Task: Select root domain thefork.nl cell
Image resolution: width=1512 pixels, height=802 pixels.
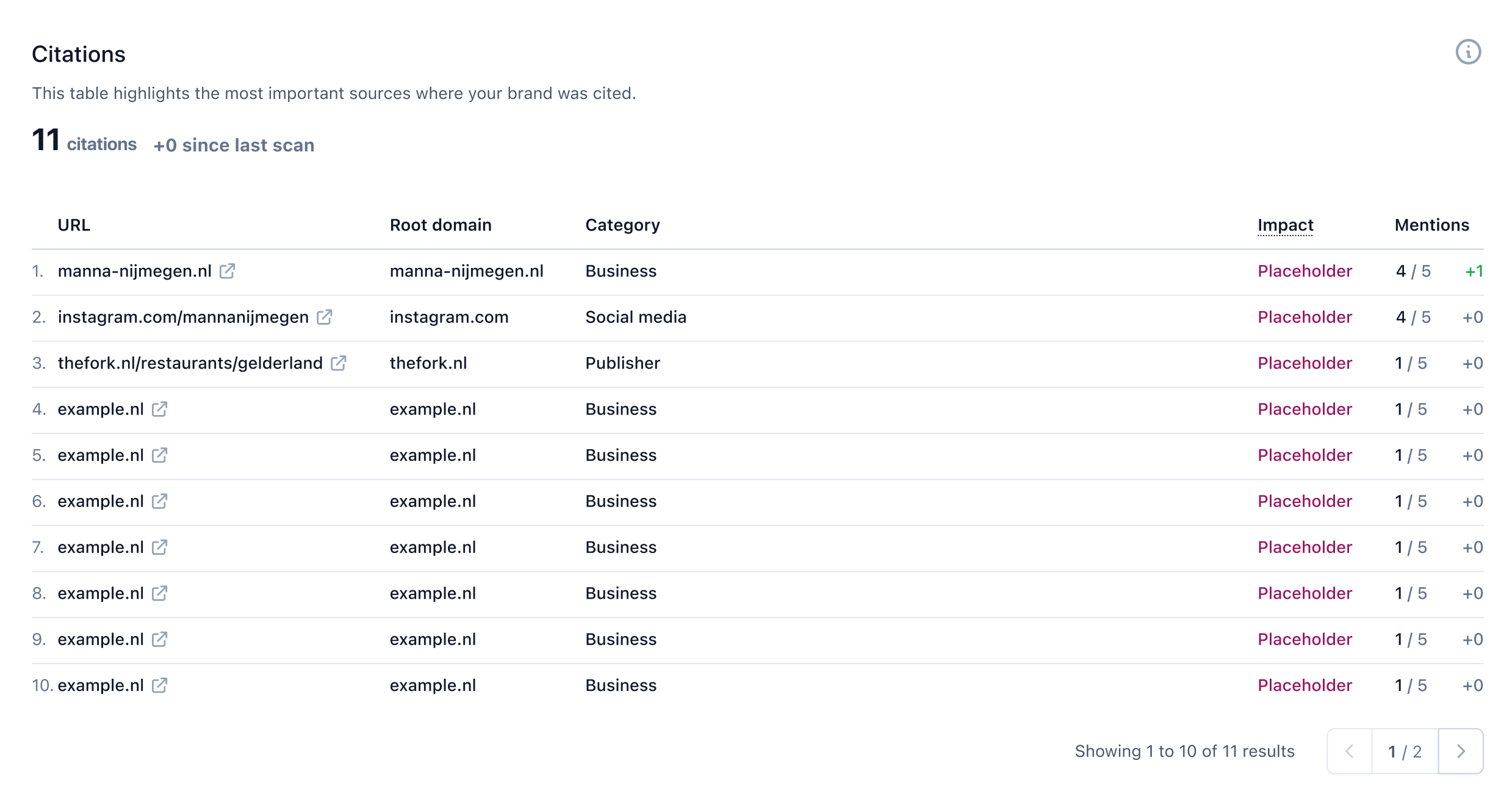Action: (428, 363)
